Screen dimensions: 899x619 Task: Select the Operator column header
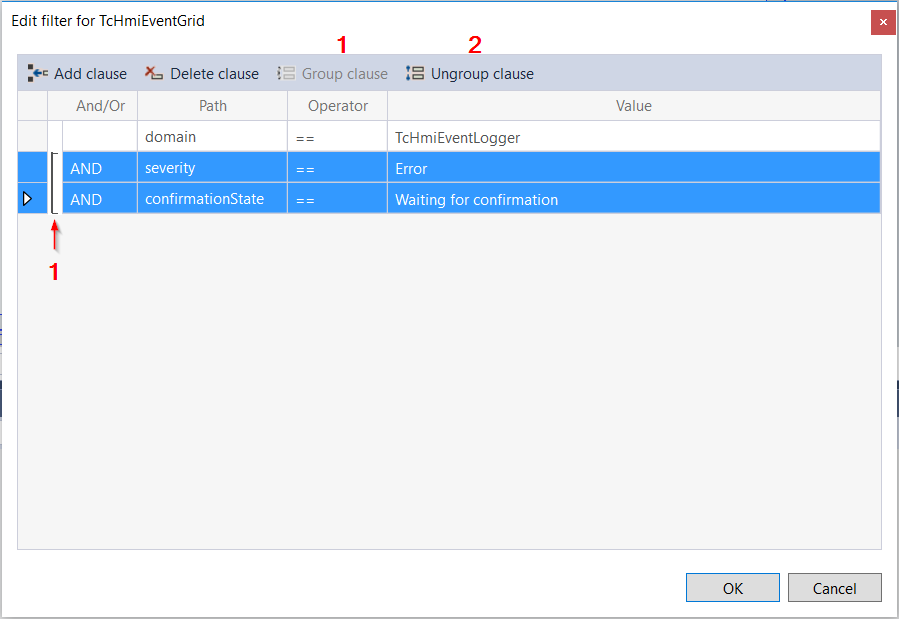pos(338,106)
